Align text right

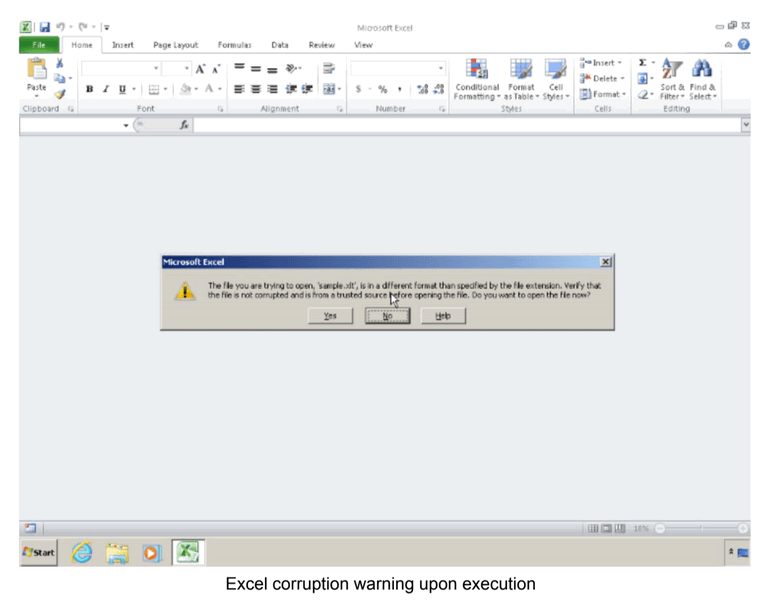coord(272,89)
